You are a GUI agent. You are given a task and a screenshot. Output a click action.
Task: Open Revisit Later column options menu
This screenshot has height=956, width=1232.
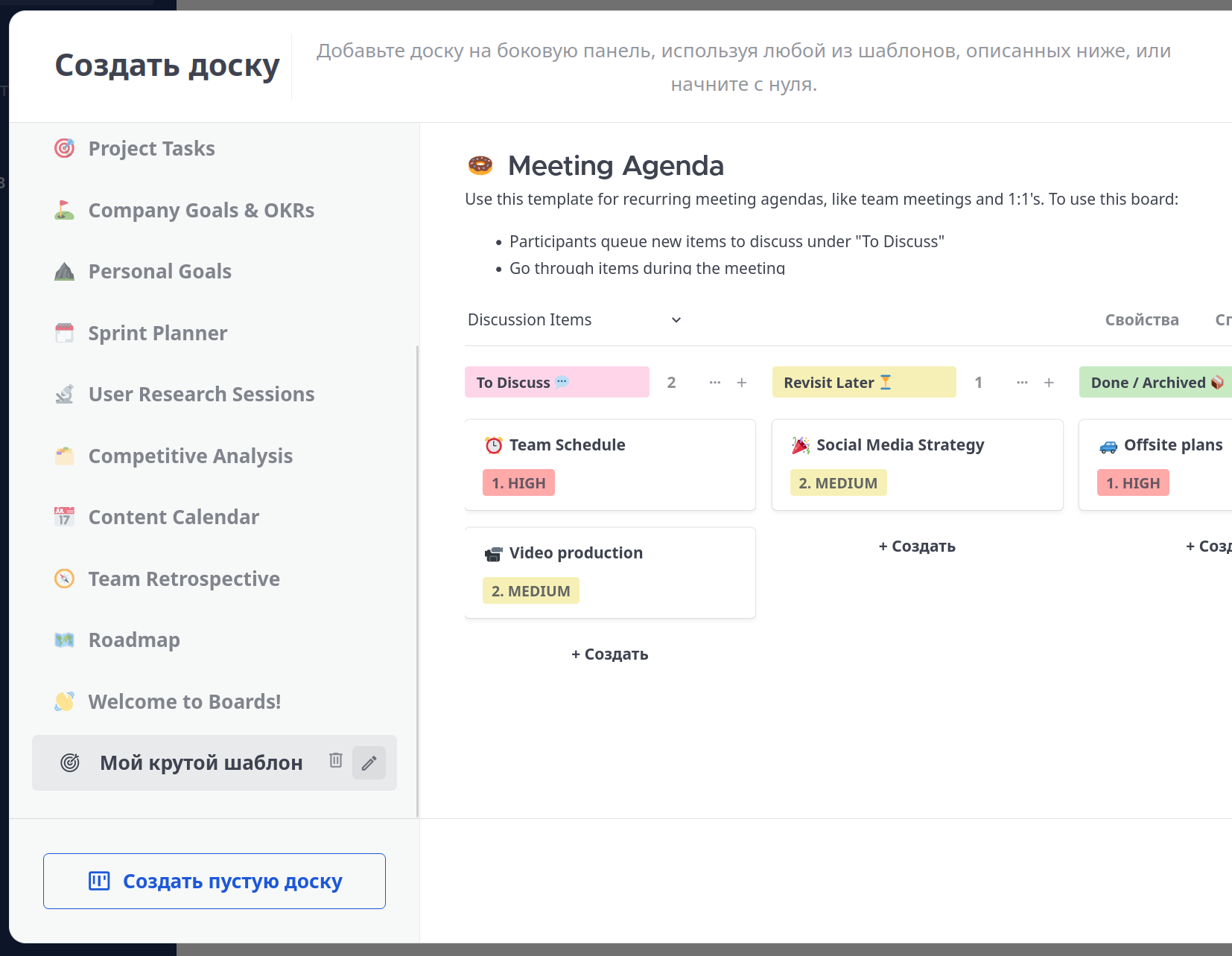point(1022,383)
